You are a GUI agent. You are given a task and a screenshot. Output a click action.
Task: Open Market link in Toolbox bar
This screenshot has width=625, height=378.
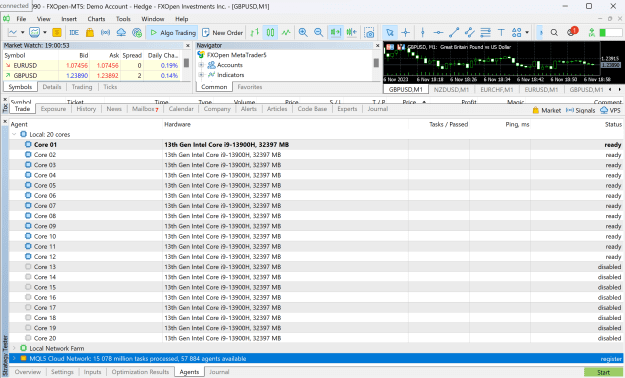[x=546, y=110]
